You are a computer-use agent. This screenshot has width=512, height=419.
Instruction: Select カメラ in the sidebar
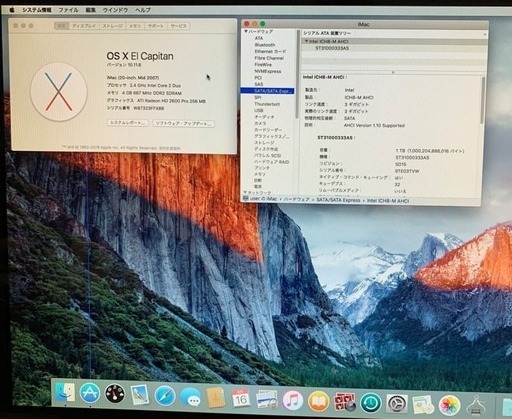click(260, 123)
